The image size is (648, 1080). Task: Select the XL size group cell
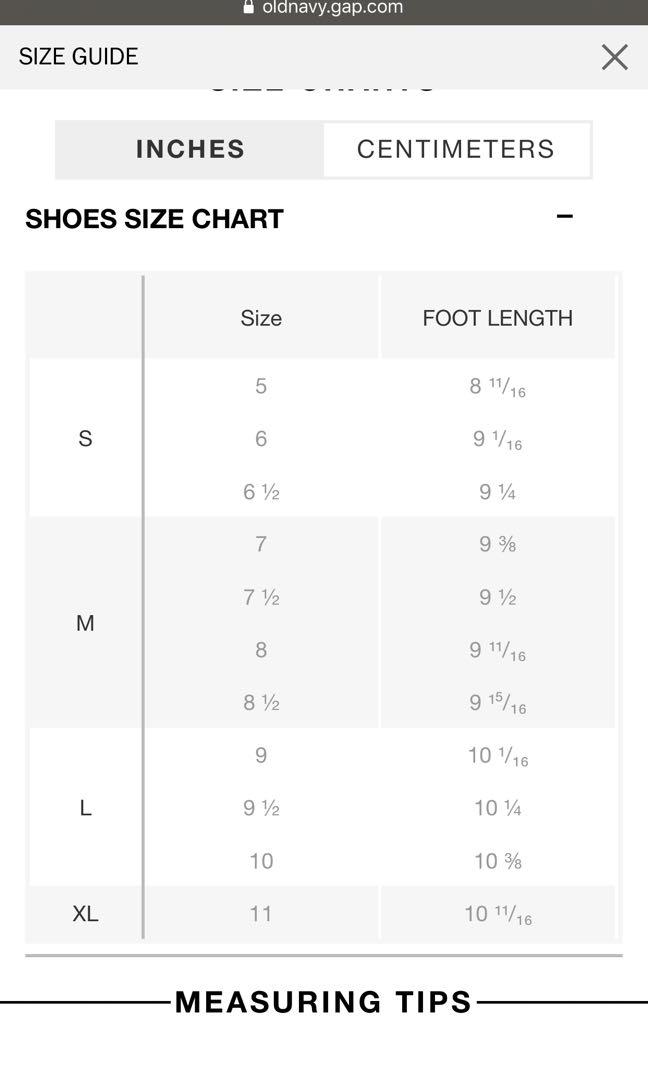click(85, 913)
